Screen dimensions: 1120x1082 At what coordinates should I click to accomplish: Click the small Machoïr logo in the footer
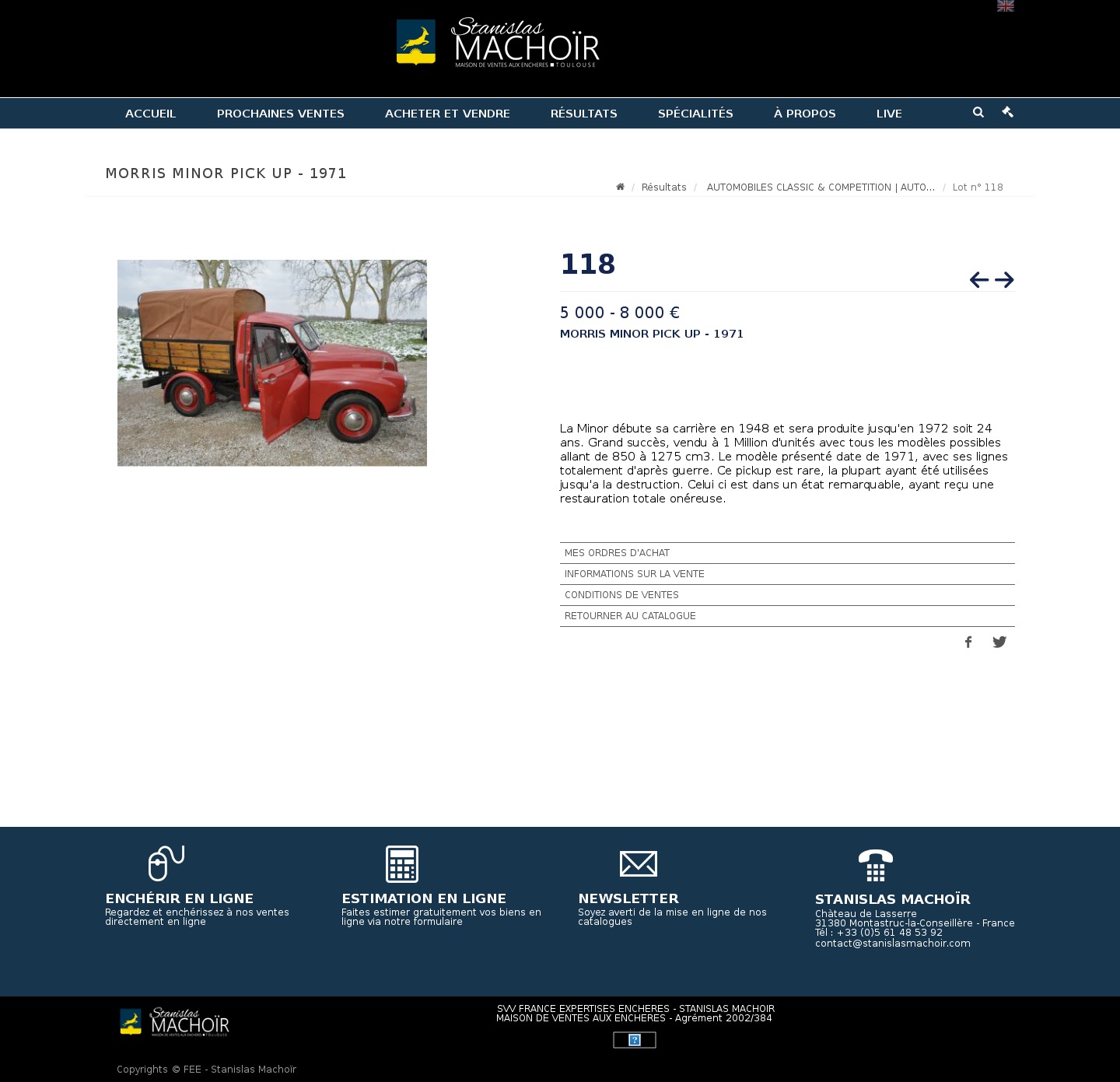pos(174,1022)
